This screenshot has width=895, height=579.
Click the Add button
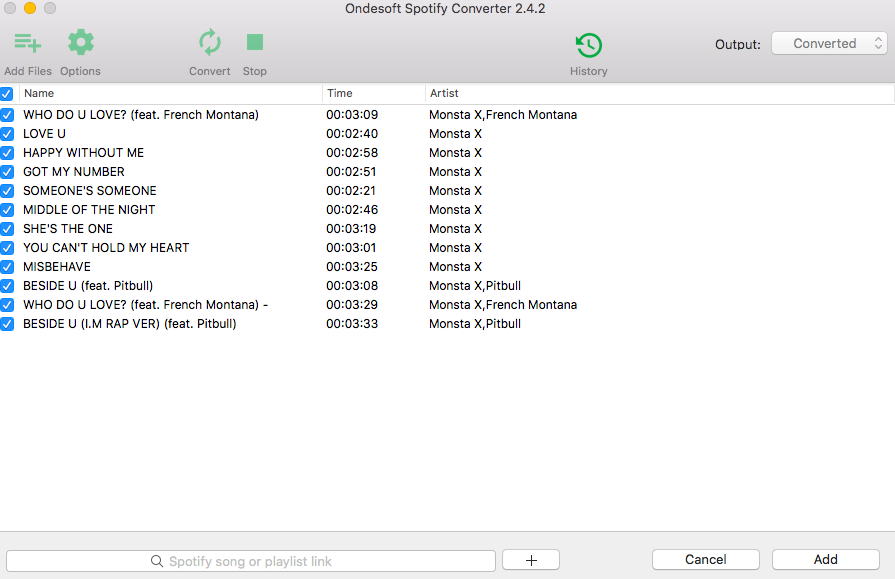pyautogui.click(x=825, y=560)
